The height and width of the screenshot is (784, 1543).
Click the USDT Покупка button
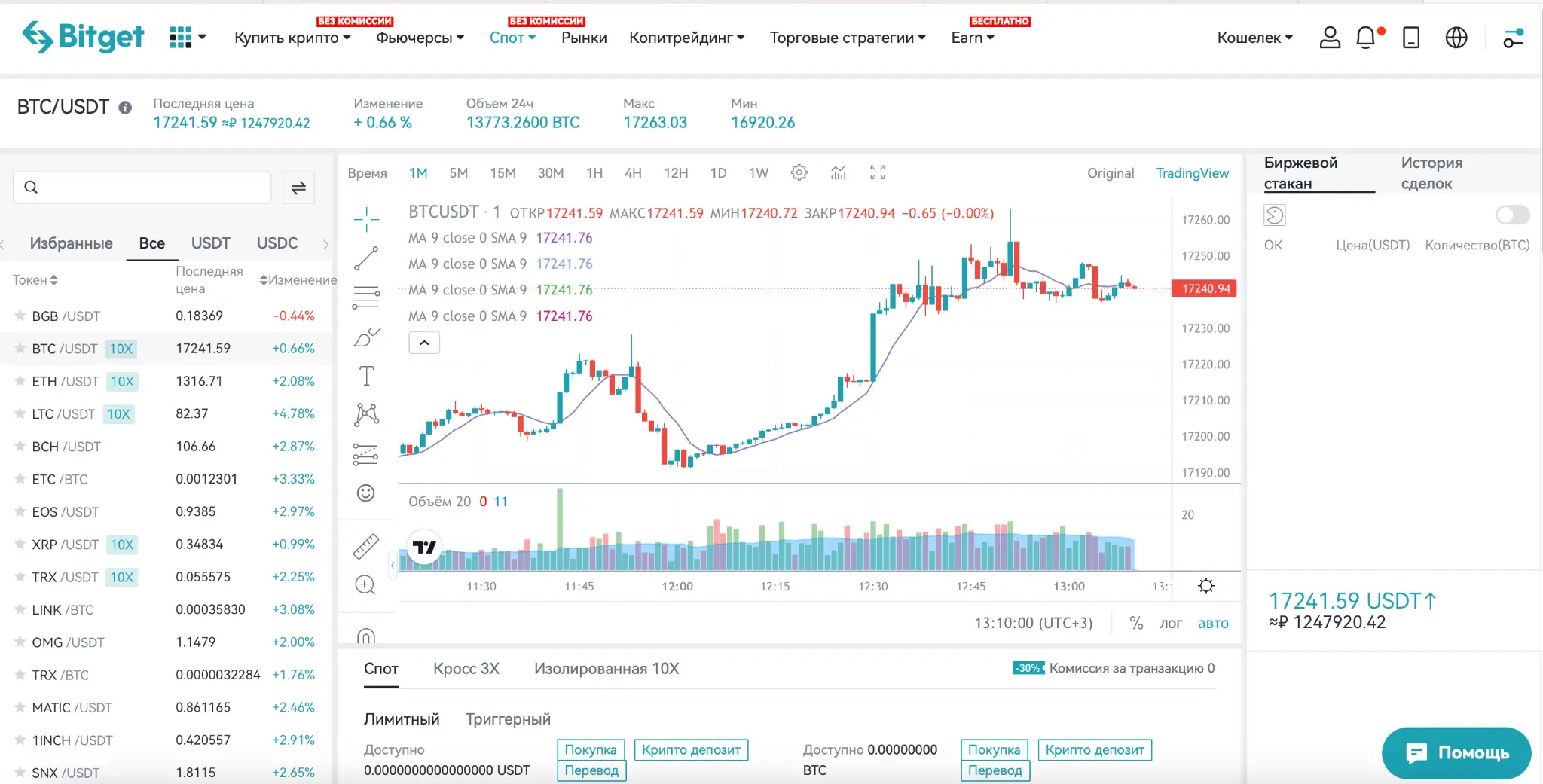tap(591, 749)
